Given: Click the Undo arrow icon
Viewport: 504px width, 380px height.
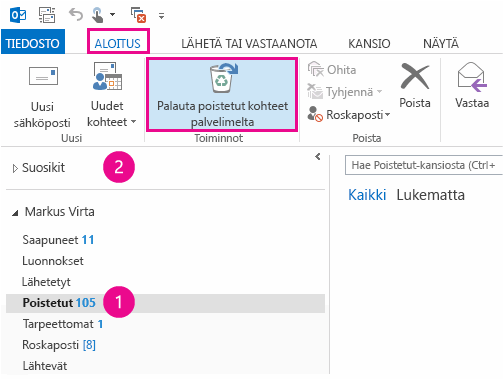Looking at the screenshot, I should (75, 15).
